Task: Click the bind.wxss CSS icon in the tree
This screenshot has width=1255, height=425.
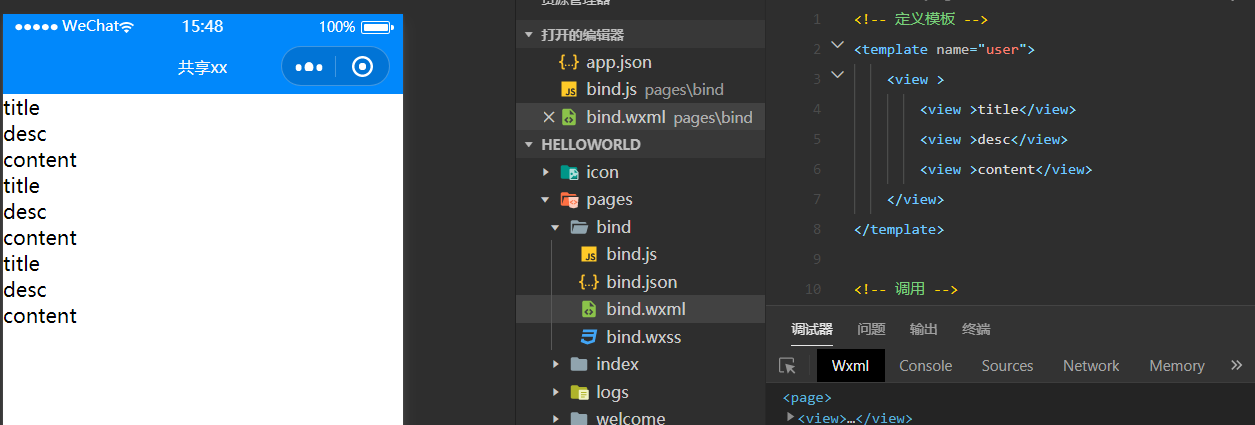Action: [589, 337]
